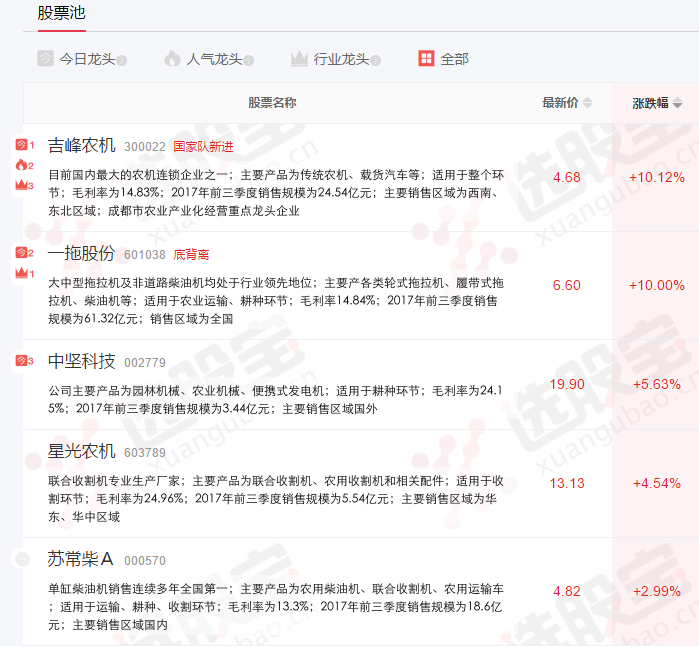This screenshot has width=699, height=646.
Task: Click 一拖股份 description paragraph
Action: click(x=276, y=300)
